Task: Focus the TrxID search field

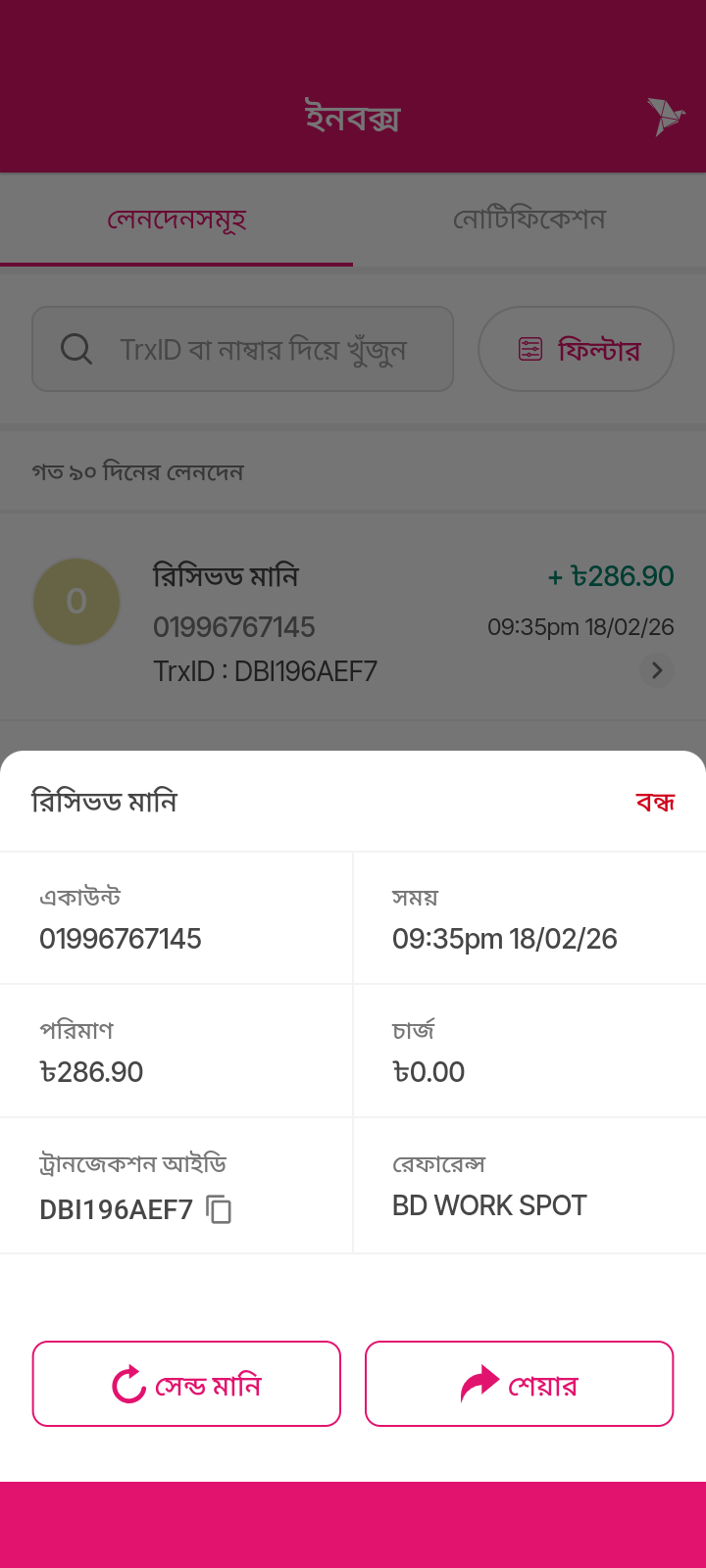Action: (x=263, y=349)
